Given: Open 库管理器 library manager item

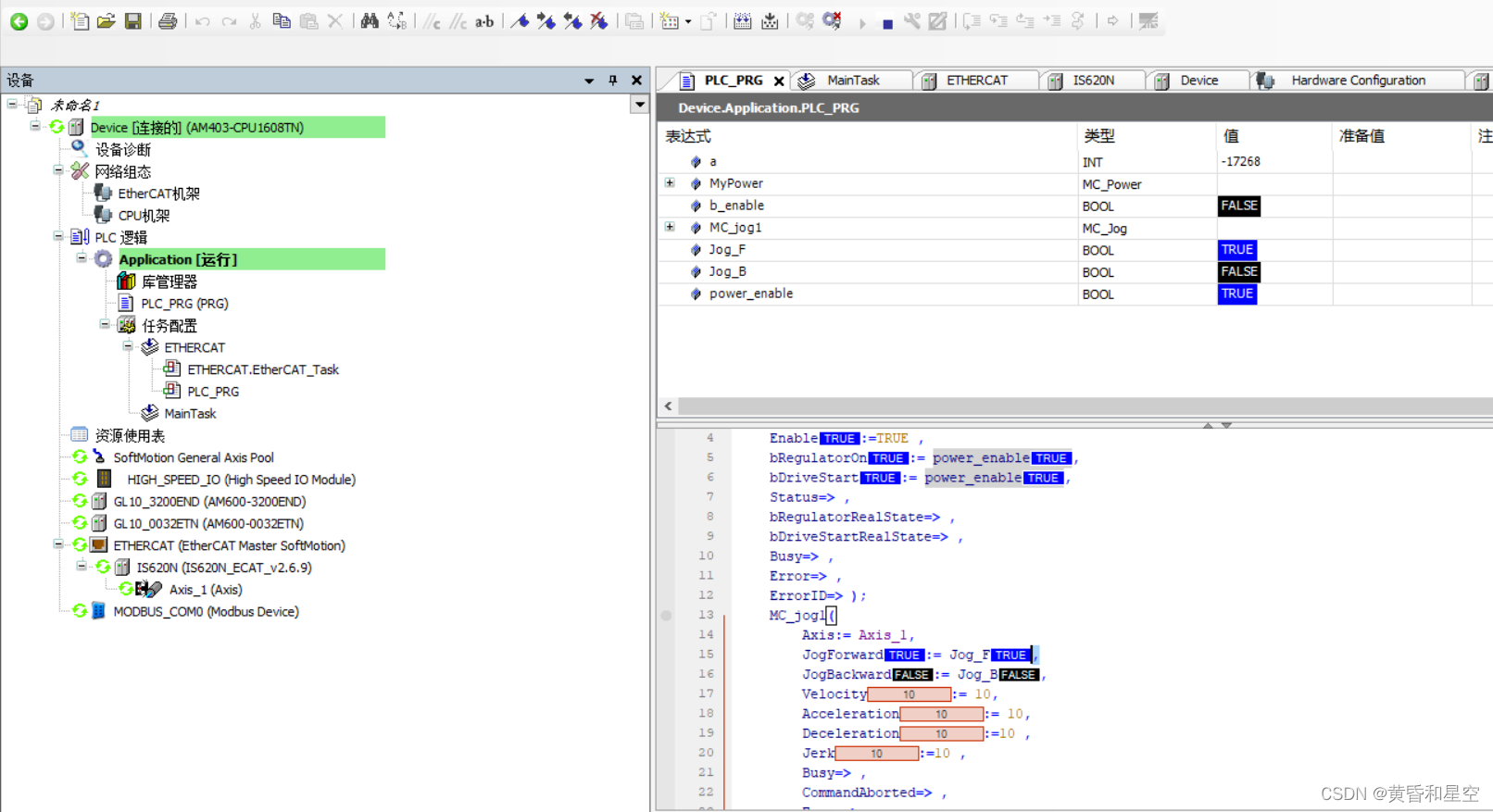Looking at the screenshot, I should (169, 281).
